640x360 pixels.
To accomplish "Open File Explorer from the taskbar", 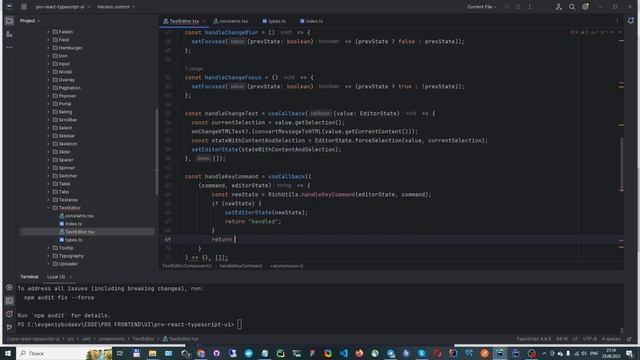I will pyautogui.click(x=153, y=353).
